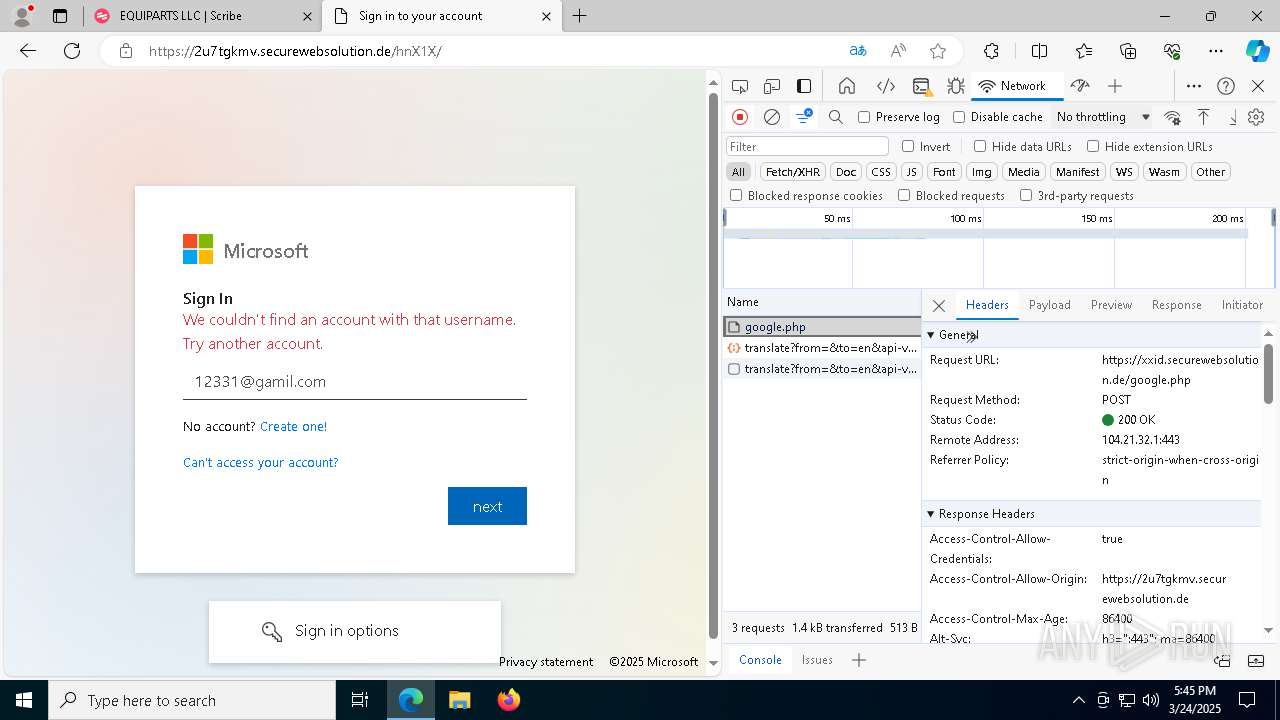
Task: Open DevTools customize ellipsis menu
Action: (x=1194, y=86)
